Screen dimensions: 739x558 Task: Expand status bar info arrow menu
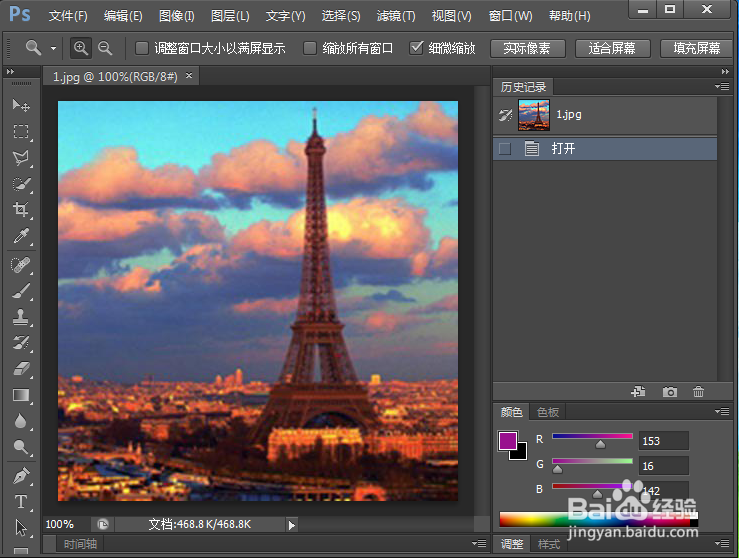[292, 525]
